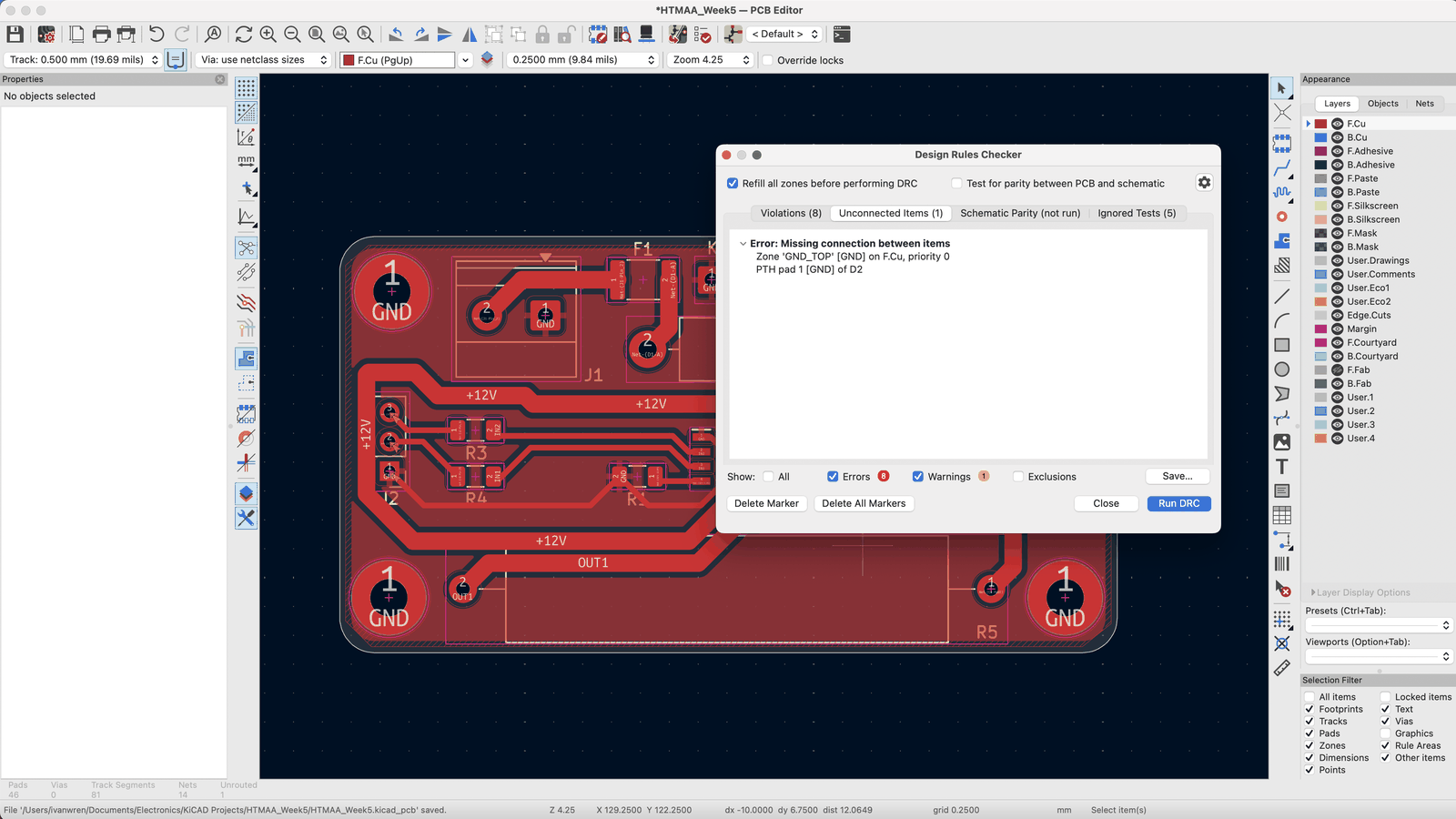Open the Via size dropdown
Screen dimensions: 1456x819
(263, 60)
